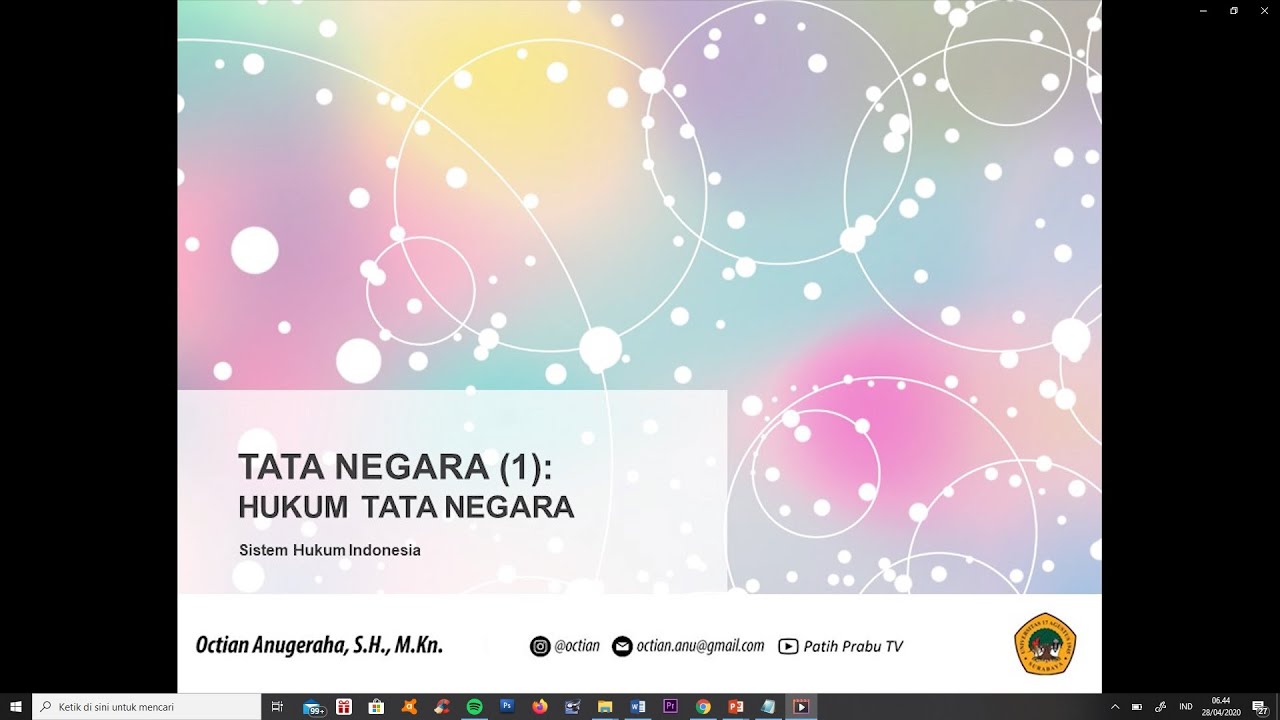Open the Windows Start menu
The image size is (1280, 720).
(x=15, y=706)
